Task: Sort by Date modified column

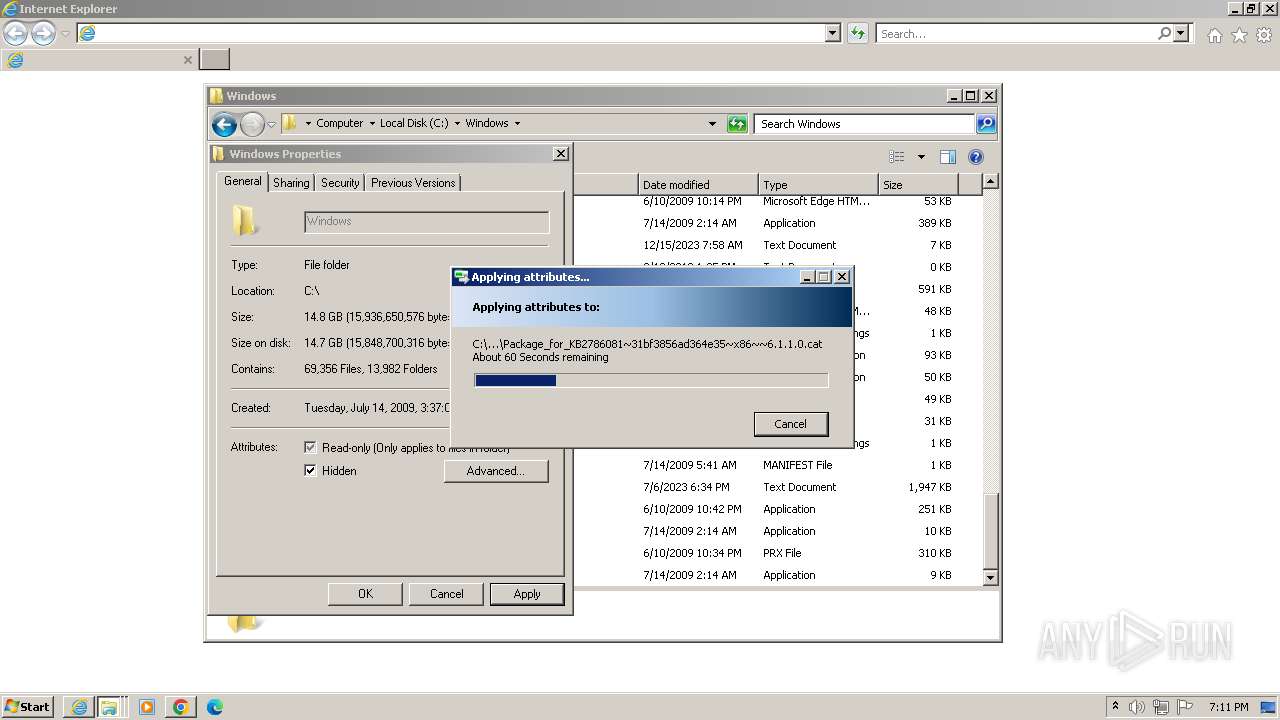Action: tap(697, 185)
